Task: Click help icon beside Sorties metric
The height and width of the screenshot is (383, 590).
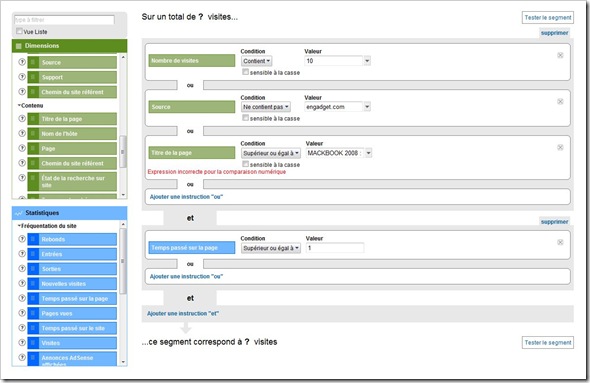Action: 22,269
